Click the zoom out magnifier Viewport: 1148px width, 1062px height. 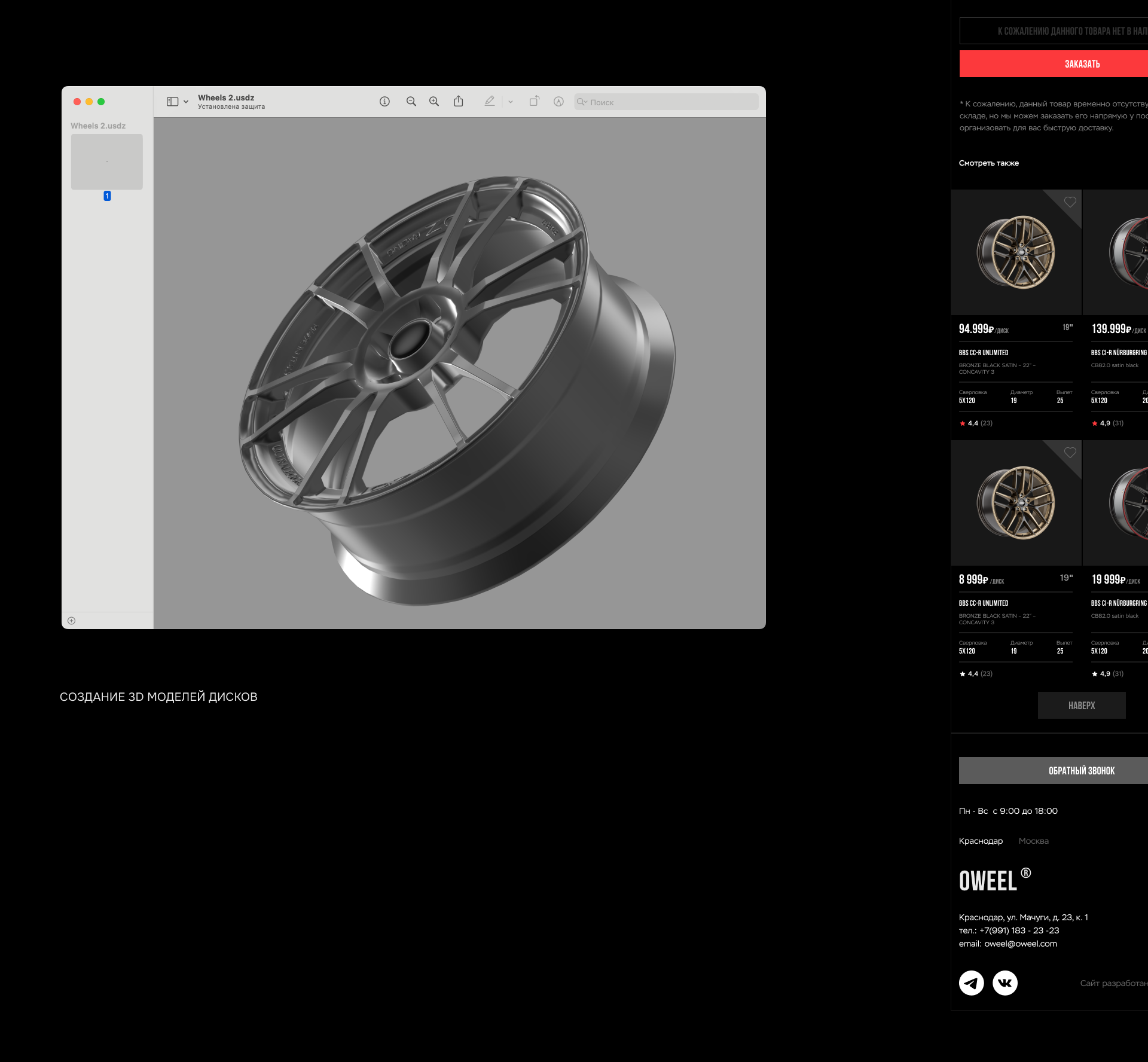(411, 102)
